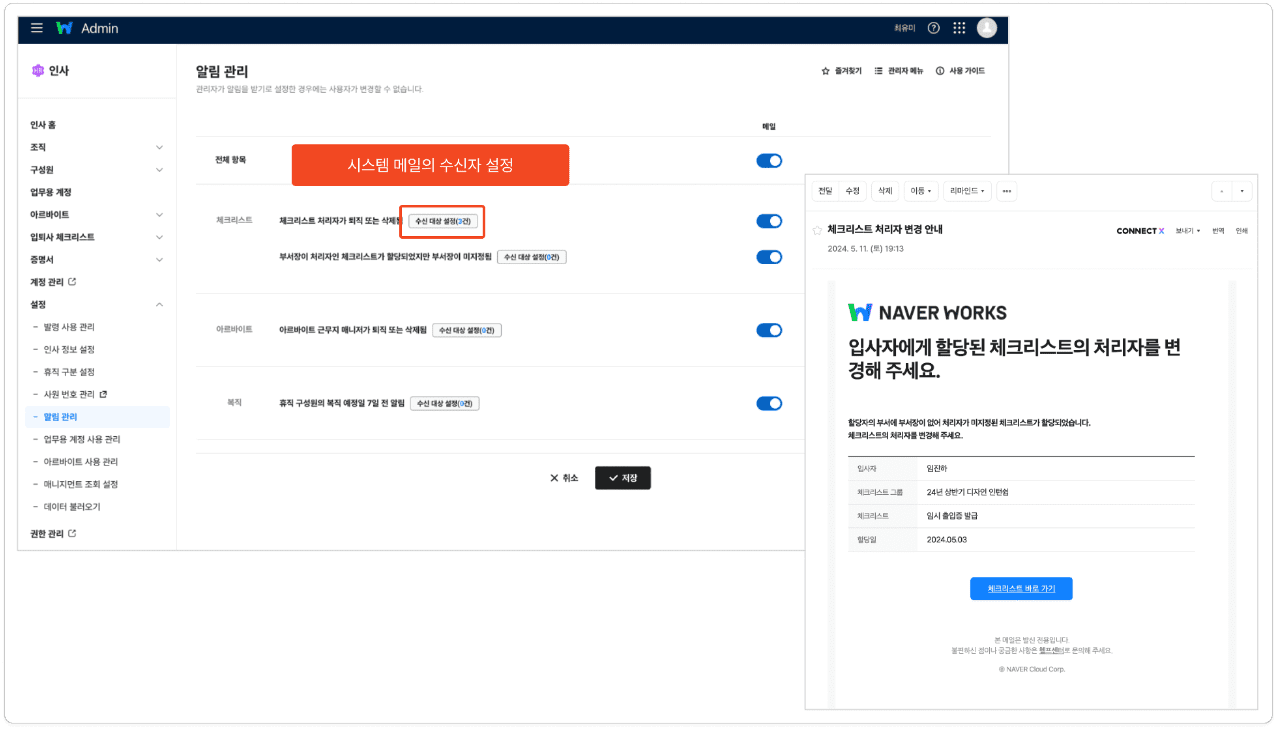Collapse the 설정 sidebar section
This screenshot has width=1277, height=729.
point(159,304)
